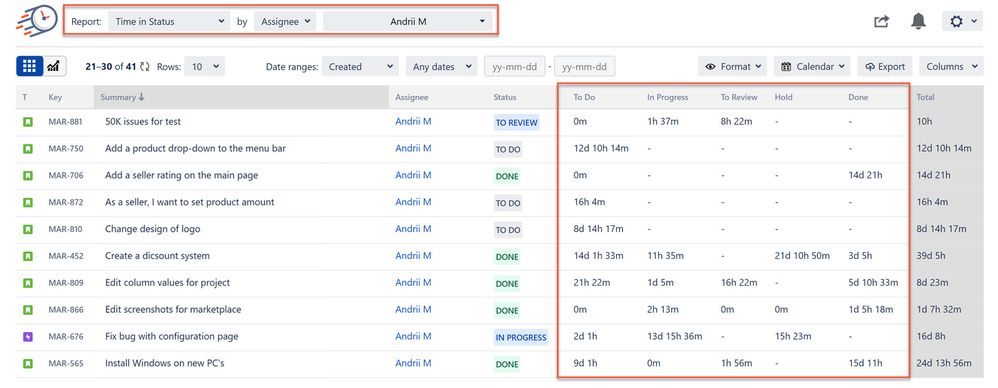Viewport: 998px width, 388px height.
Task: Switch to grid table view
Action: [x=29, y=66]
